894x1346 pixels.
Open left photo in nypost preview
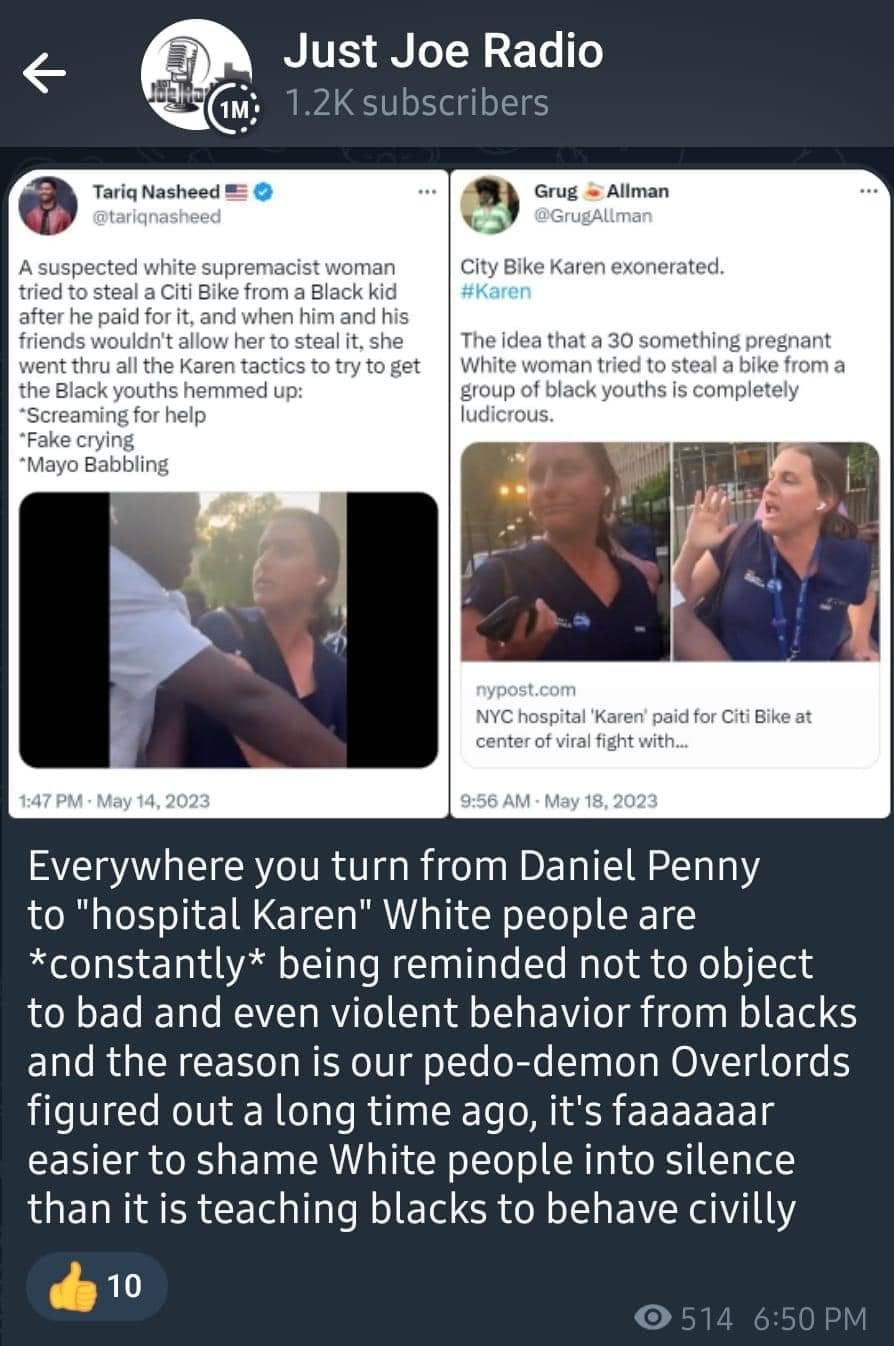(565, 551)
